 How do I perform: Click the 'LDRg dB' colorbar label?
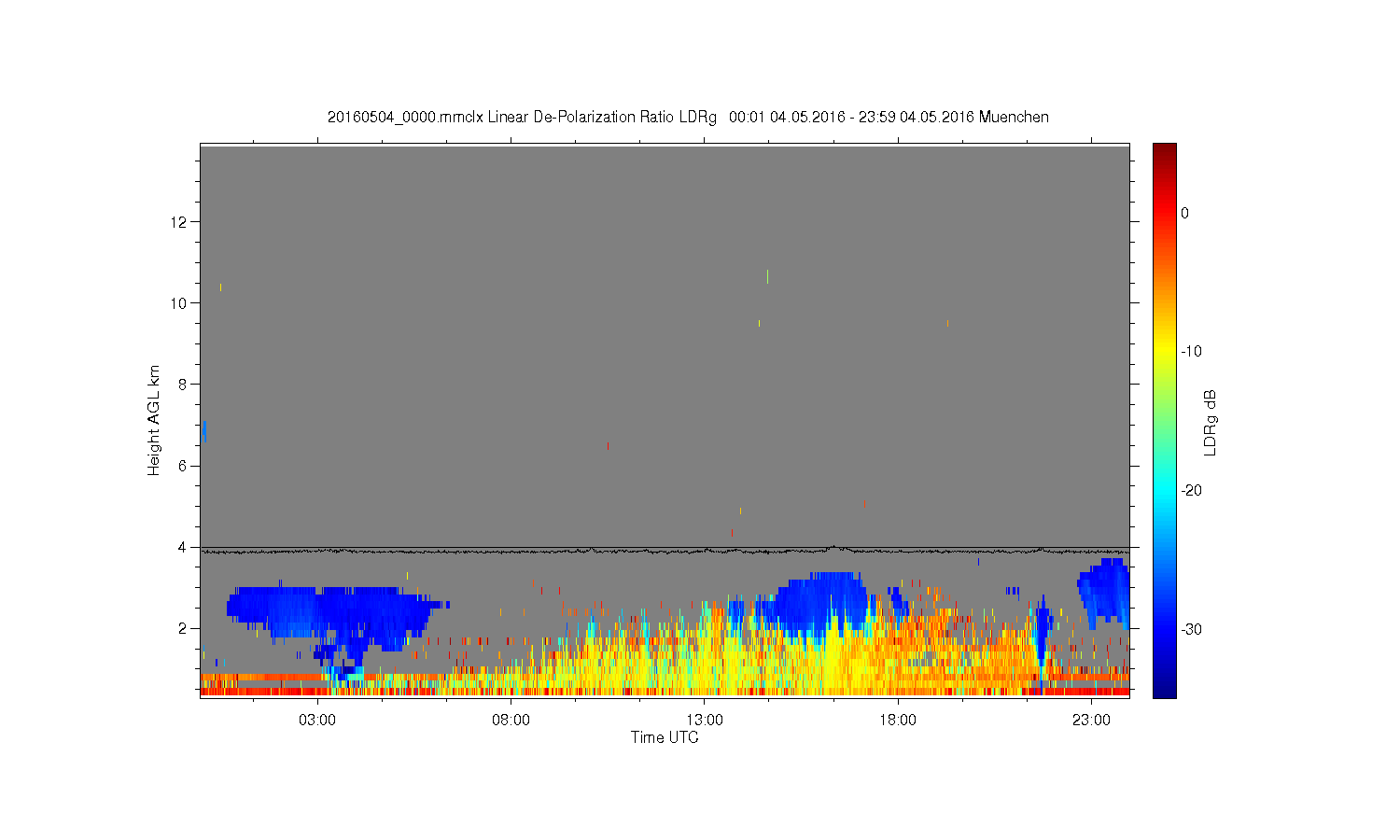click(1211, 422)
